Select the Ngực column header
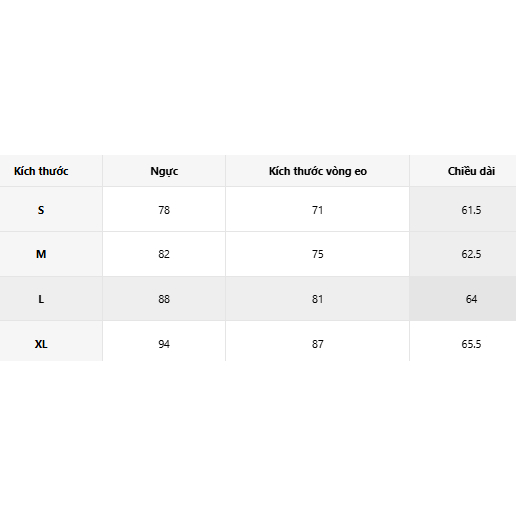This screenshot has height=516, width=516. coord(164,171)
